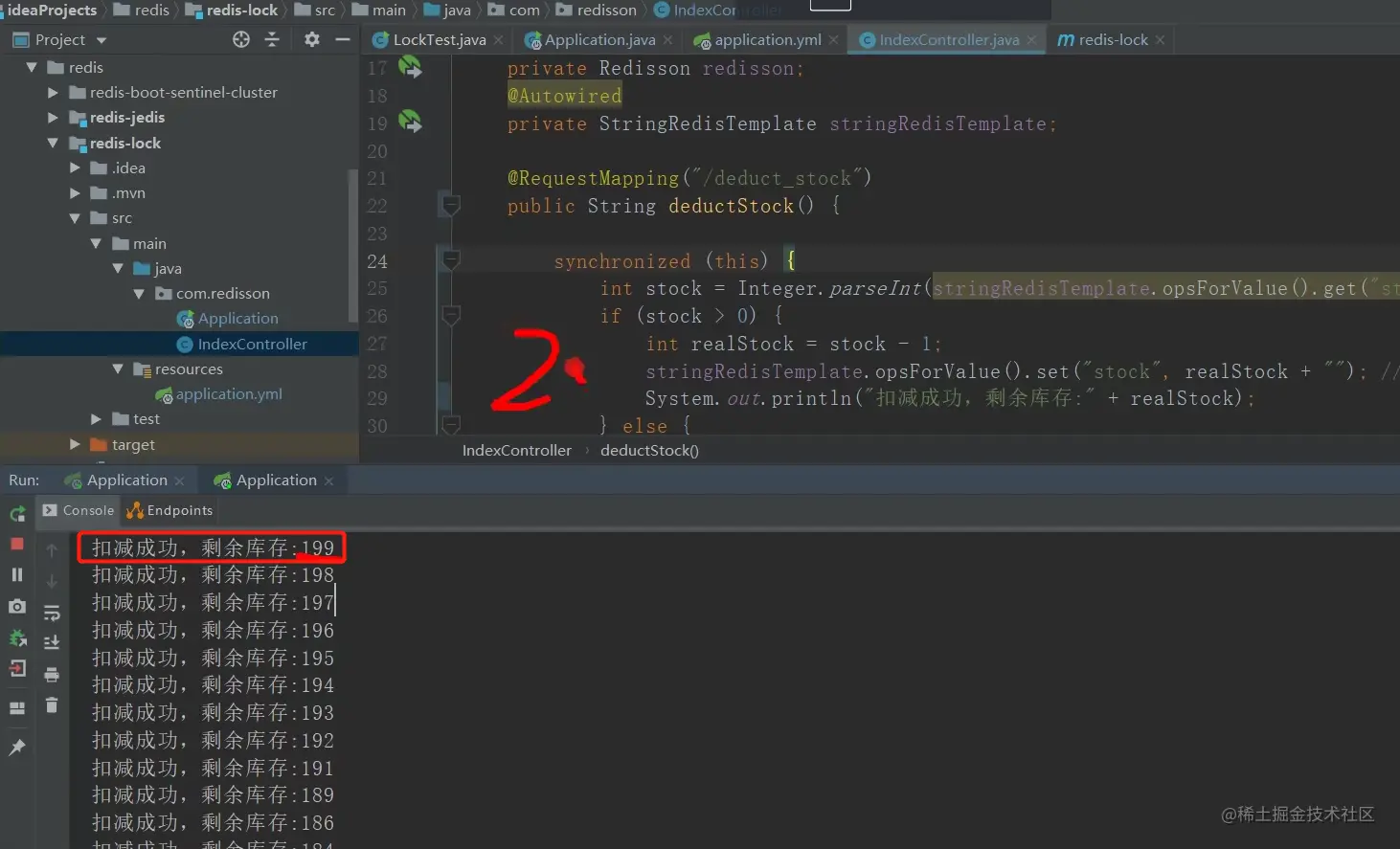Click the camera thread dump icon
Screen dimensions: 1400x849
tap(17, 606)
